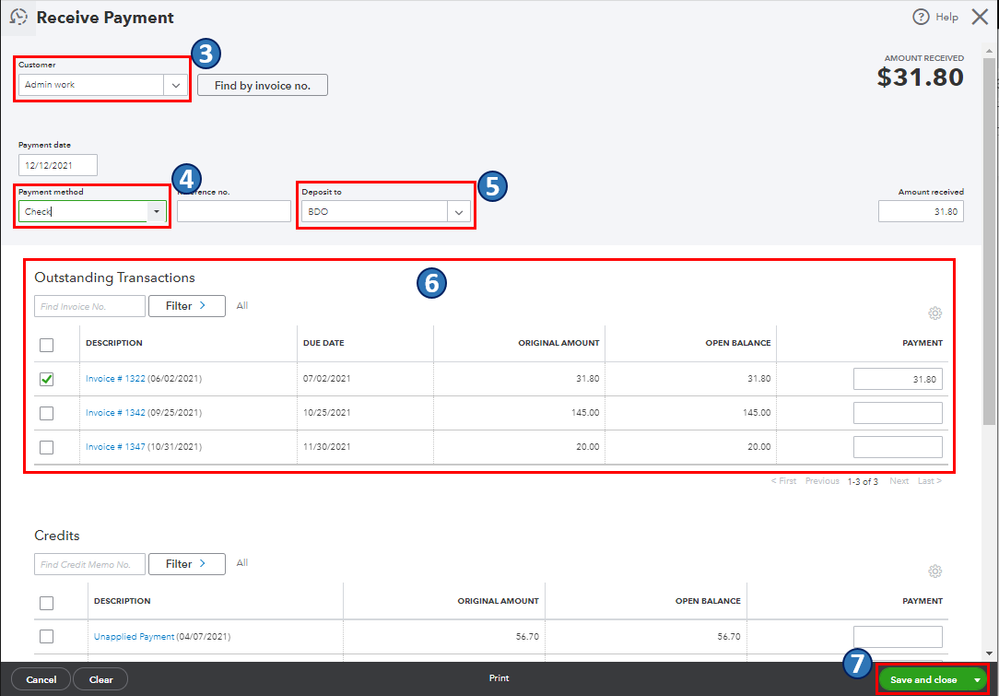The image size is (999, 696).
Task: Click the Help text label
Action: [947, 17]
